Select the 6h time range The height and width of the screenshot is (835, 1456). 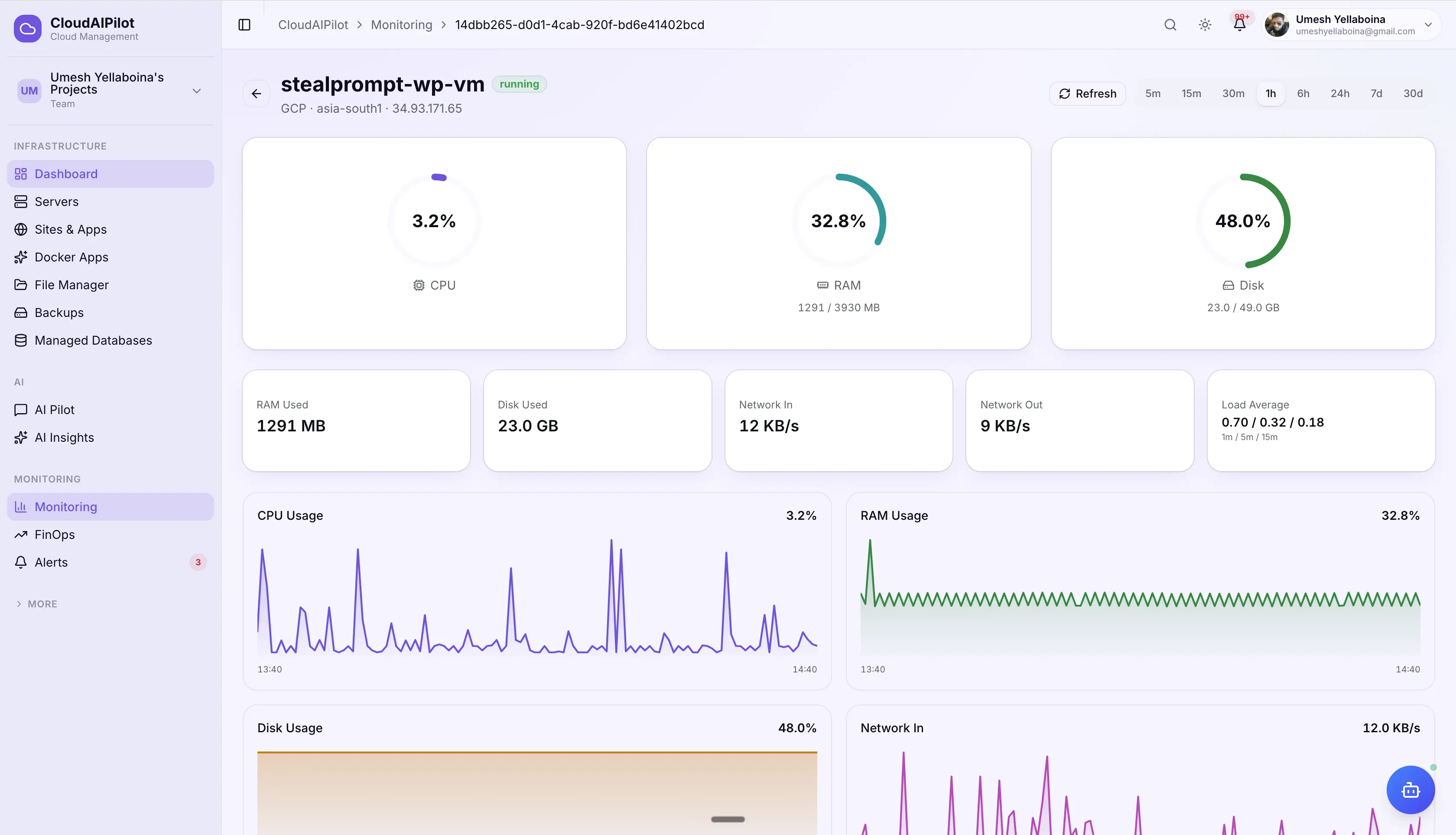(1303, 94)
